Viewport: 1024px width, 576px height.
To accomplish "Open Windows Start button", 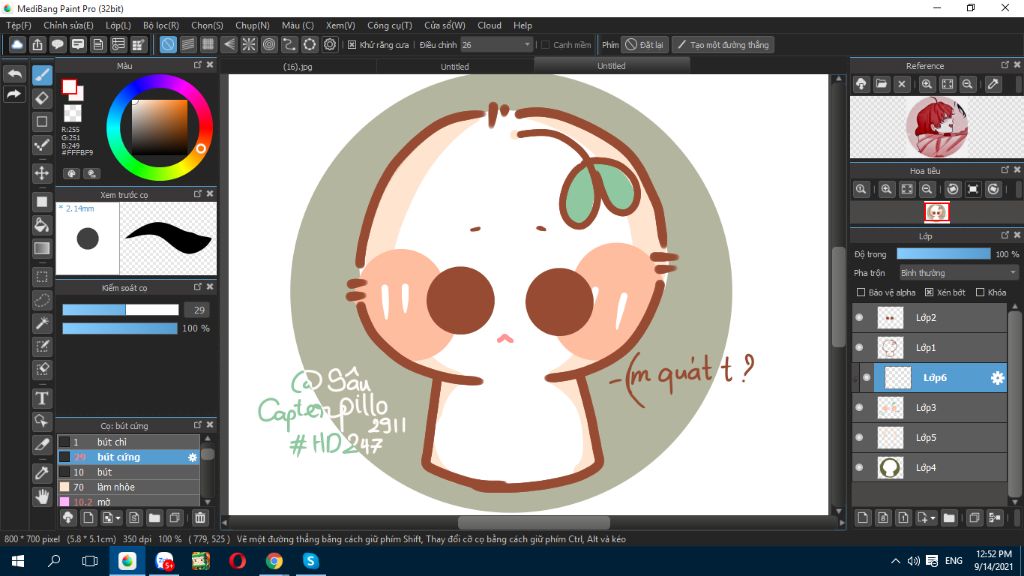I will (x=18, y=561).
